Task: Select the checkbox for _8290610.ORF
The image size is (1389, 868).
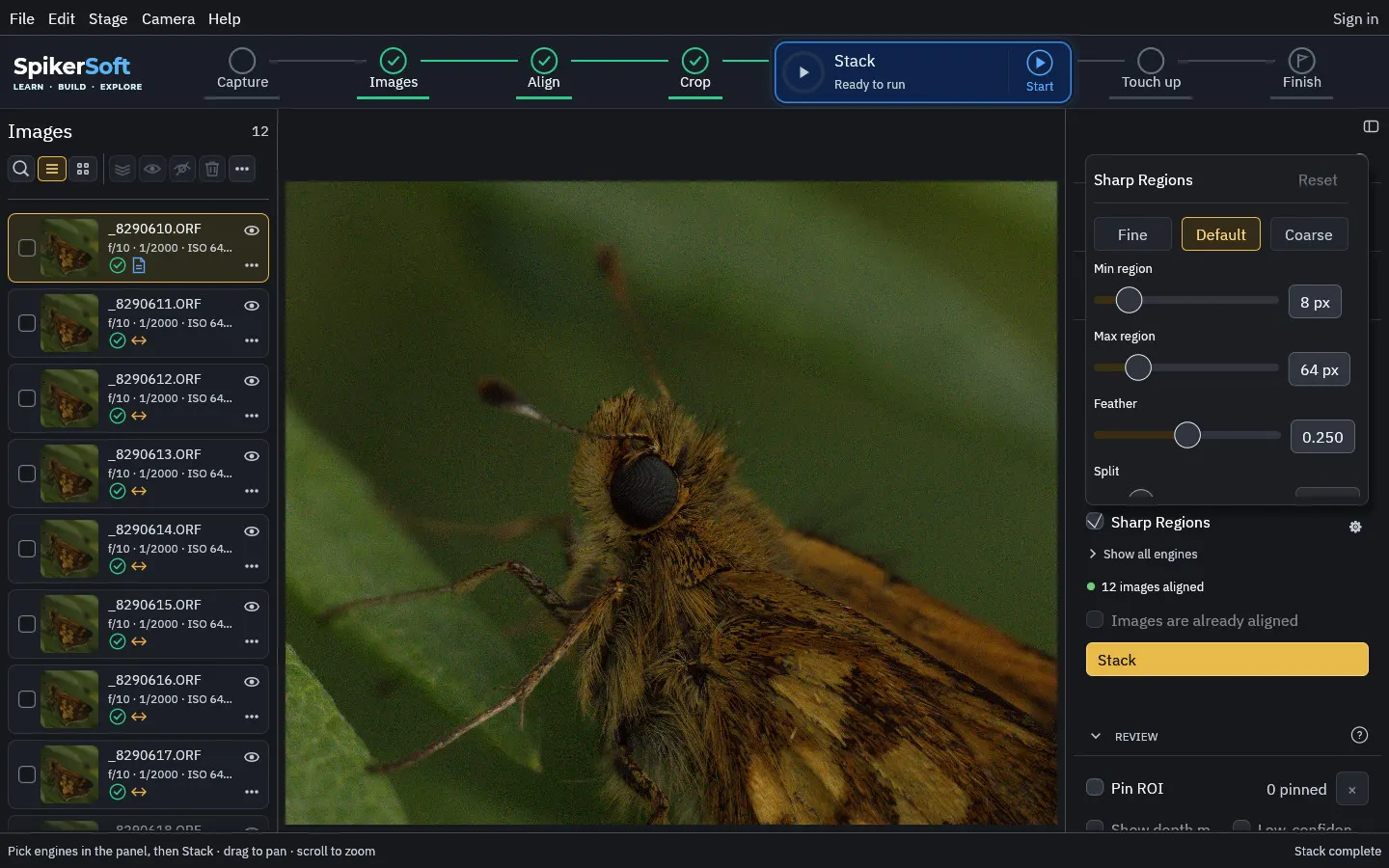Action: click(x=27, y=248)
